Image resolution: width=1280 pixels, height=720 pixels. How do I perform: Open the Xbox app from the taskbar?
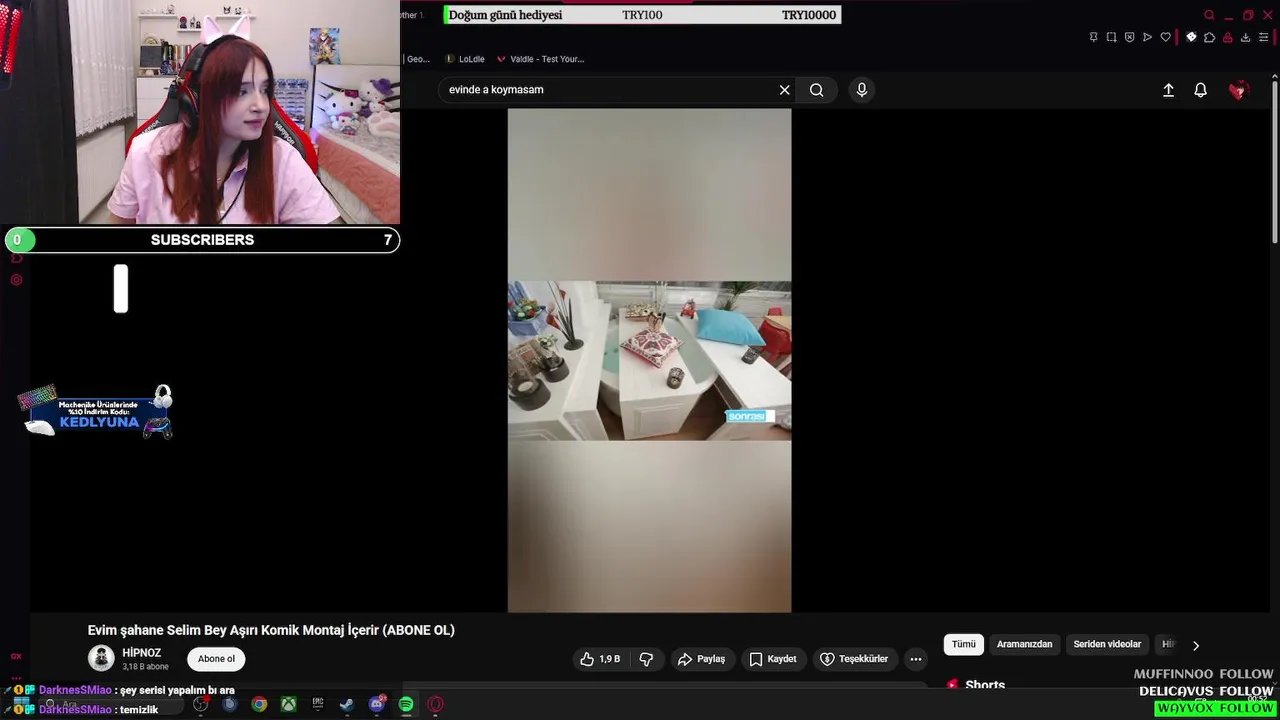pos(288,704)
